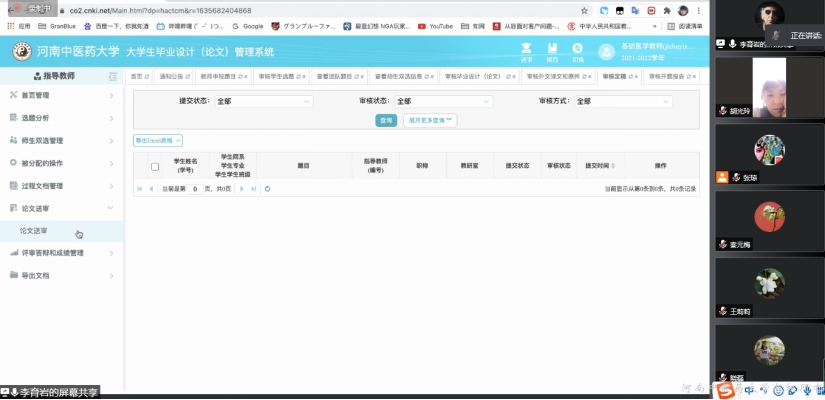Bookmark this page with the star icon
Image resolution: width=825 pixels, height=400 pixels.
click(x=584, y=10)
